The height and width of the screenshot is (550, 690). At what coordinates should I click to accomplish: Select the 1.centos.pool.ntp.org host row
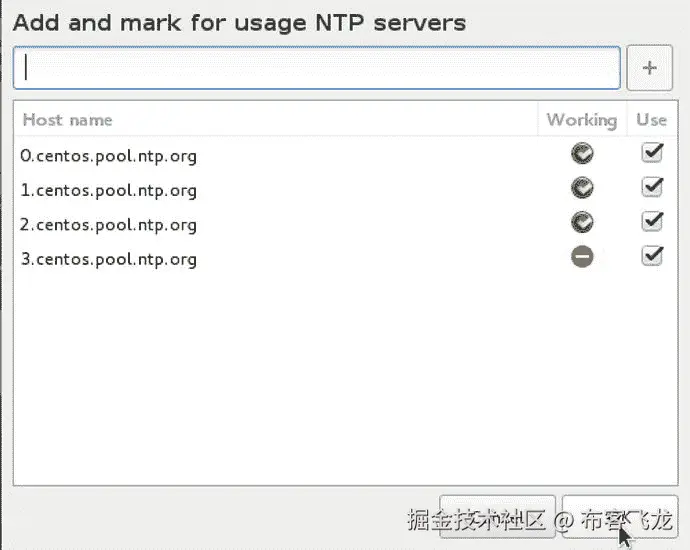(345, 188)
